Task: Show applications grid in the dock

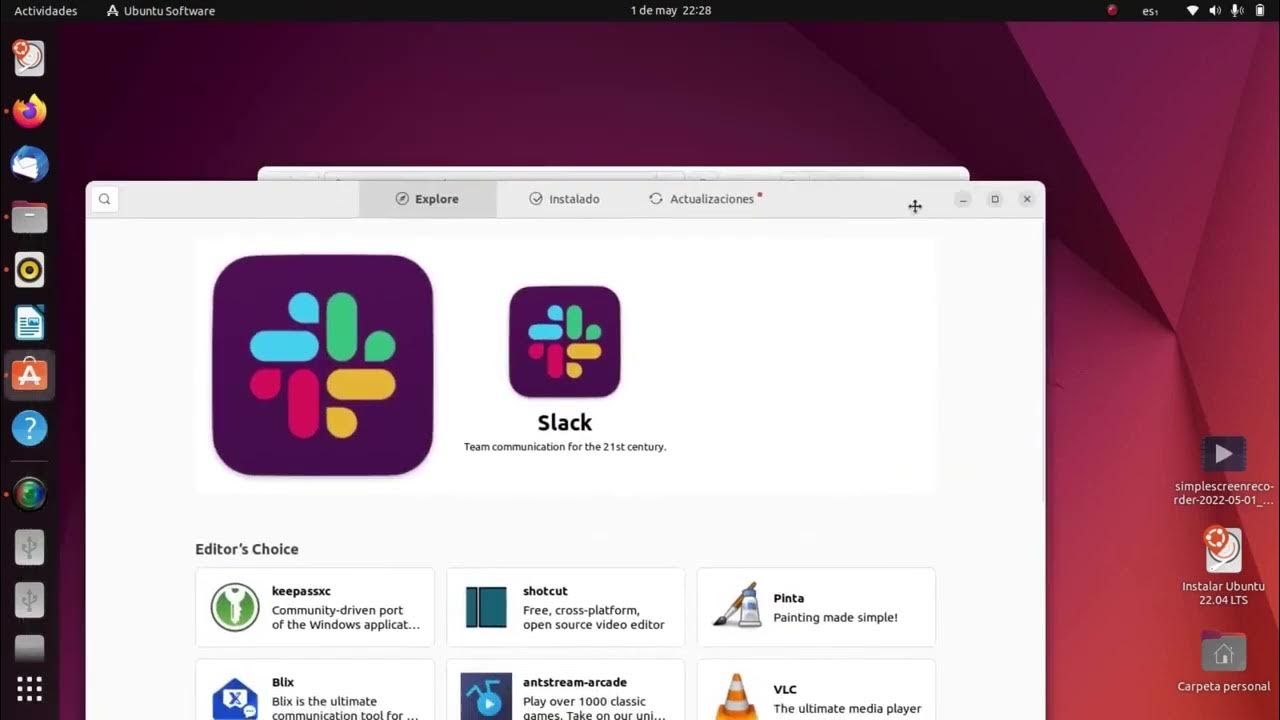Action: pos(29,689)
